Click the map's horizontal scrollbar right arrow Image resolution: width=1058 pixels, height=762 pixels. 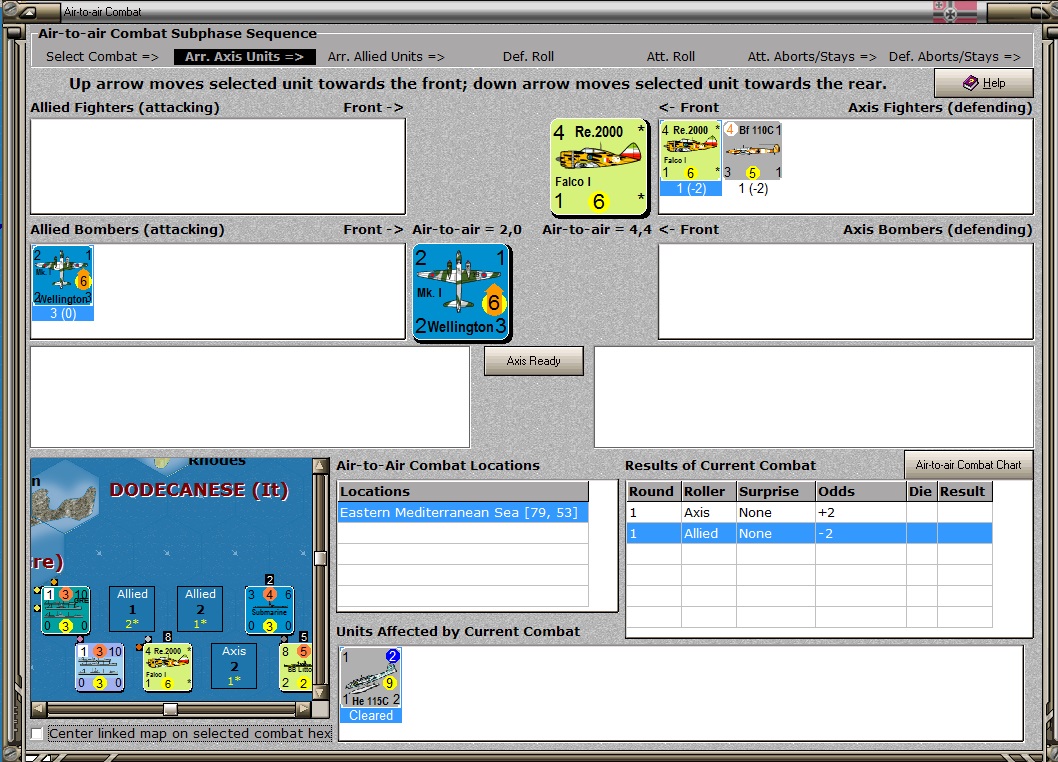pyautogui.click(x=304, y=709)
